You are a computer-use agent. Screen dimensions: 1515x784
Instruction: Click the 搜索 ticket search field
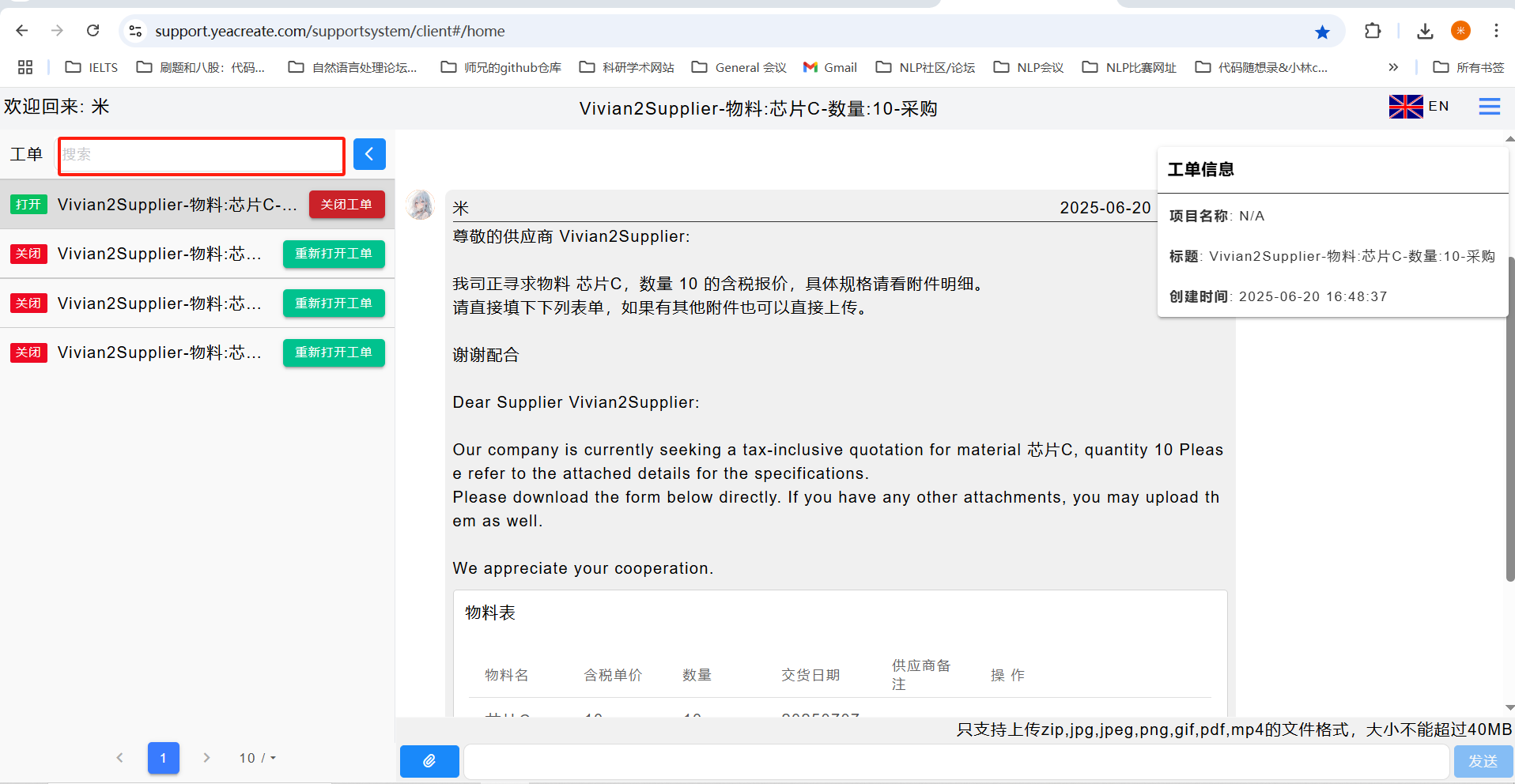[x=202, y=155]
